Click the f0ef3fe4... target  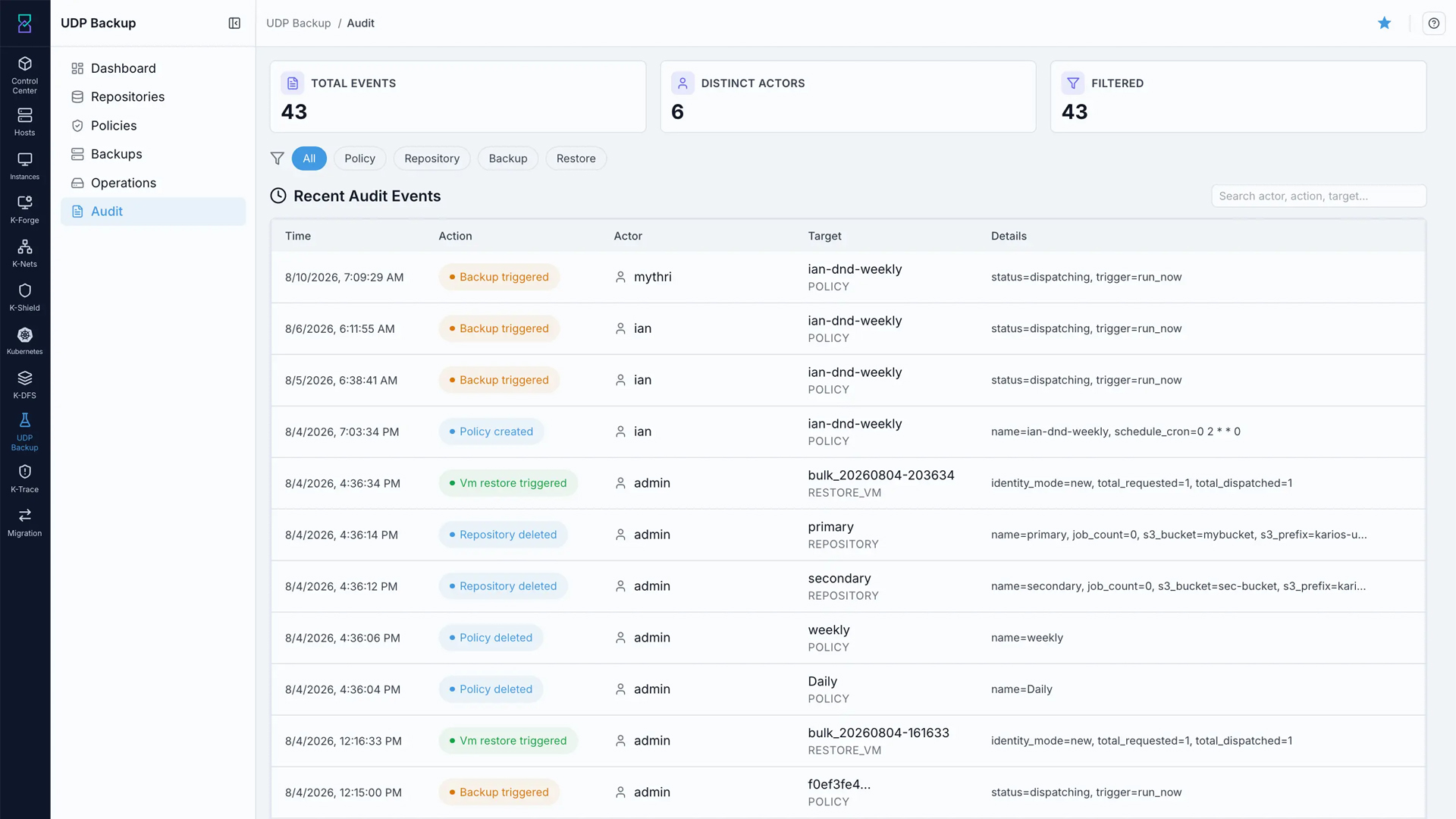[839, 785]
